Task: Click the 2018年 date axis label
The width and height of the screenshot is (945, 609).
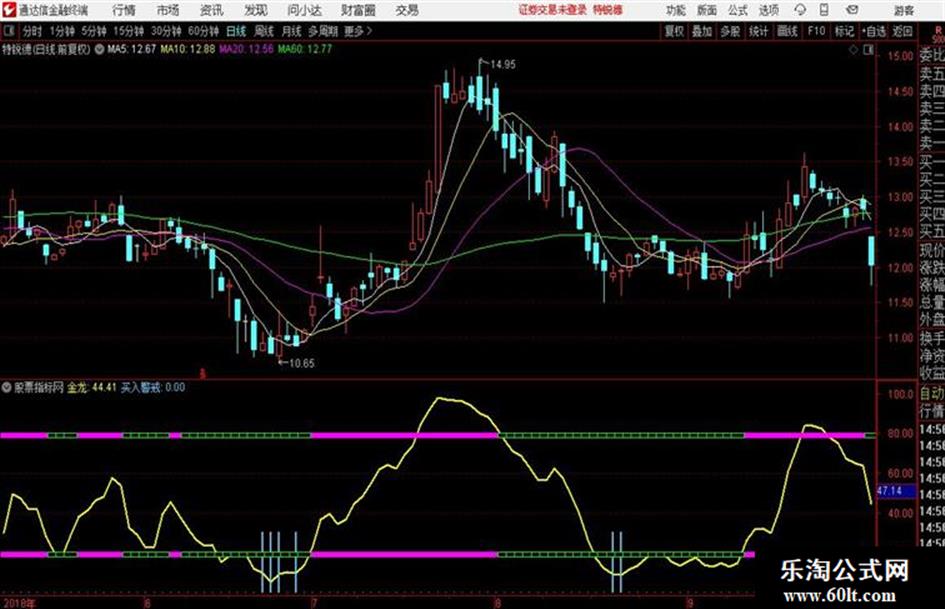Action: click(19, 603)
